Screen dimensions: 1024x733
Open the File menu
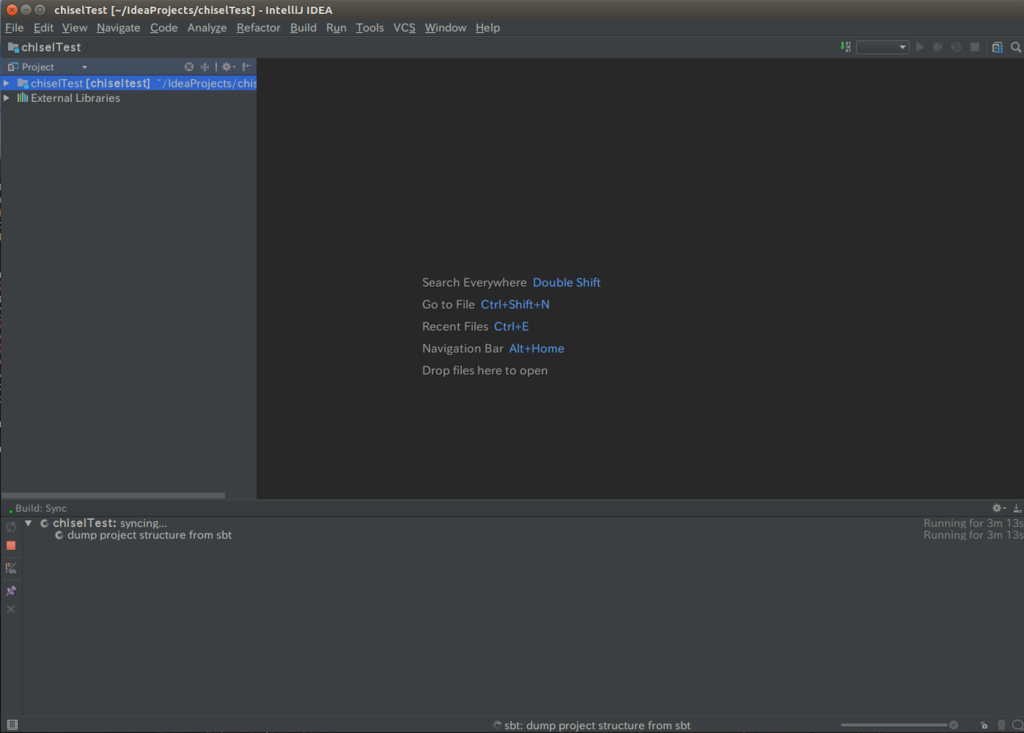point(14,27)
